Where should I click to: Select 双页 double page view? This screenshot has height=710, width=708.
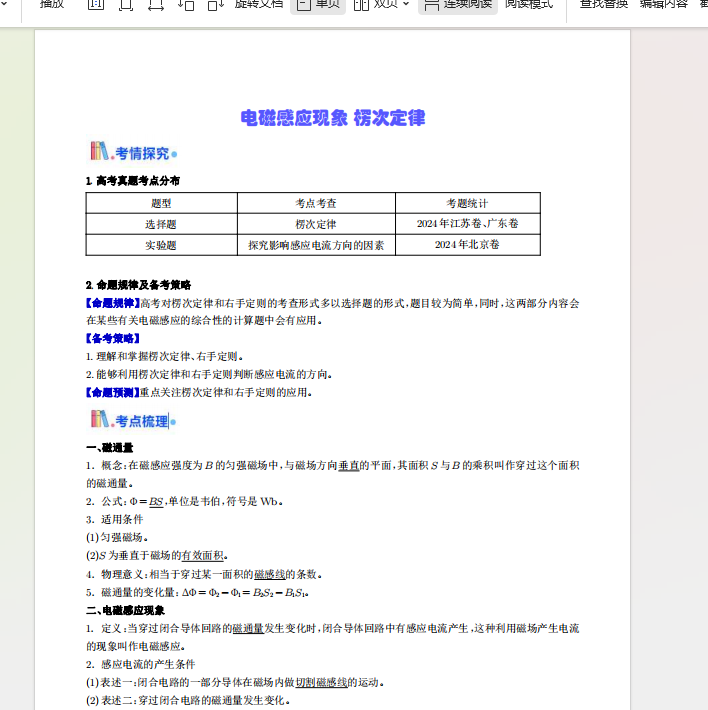tap(376, 5)
